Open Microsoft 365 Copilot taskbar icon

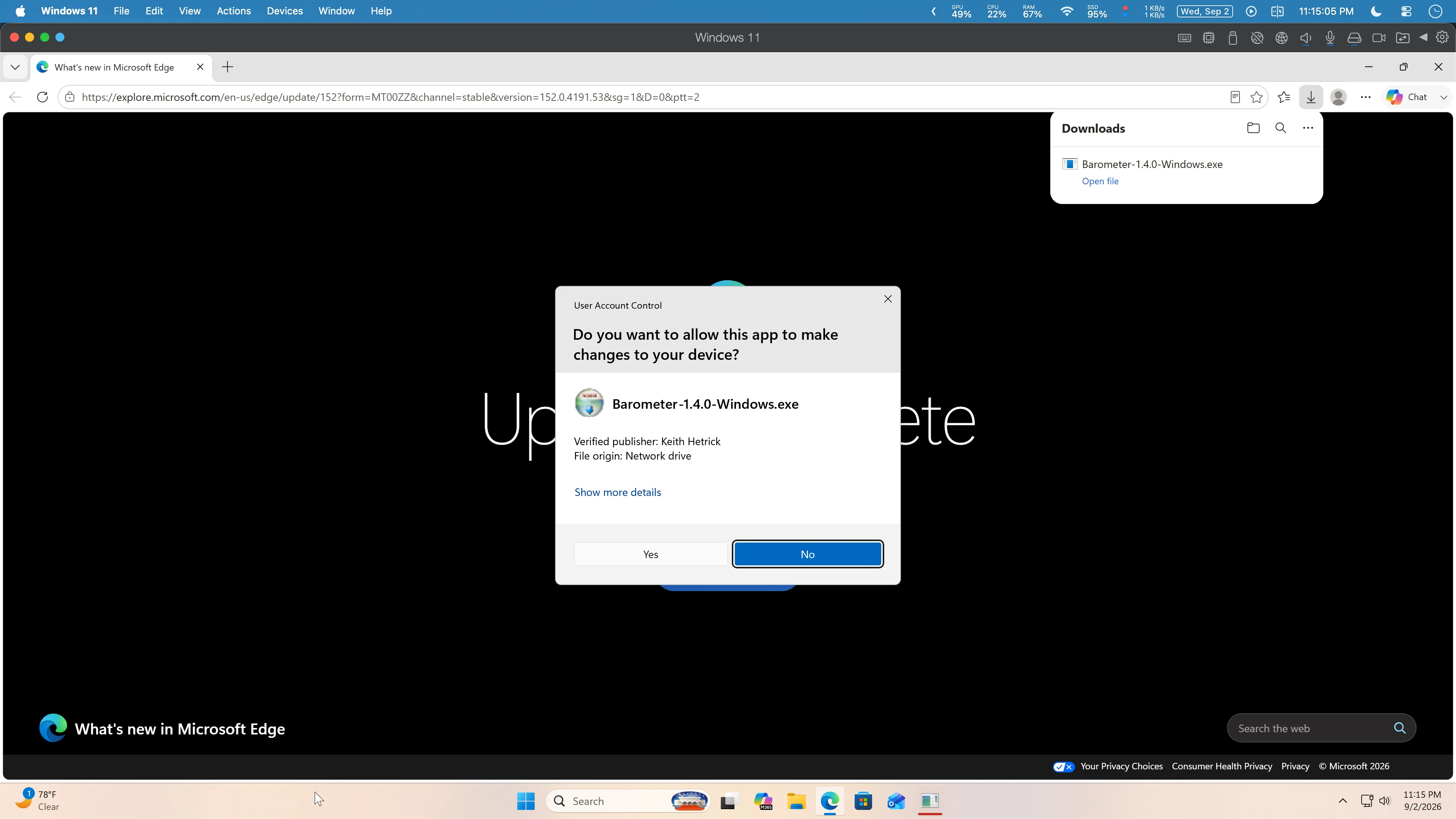(x=763, y=801)
